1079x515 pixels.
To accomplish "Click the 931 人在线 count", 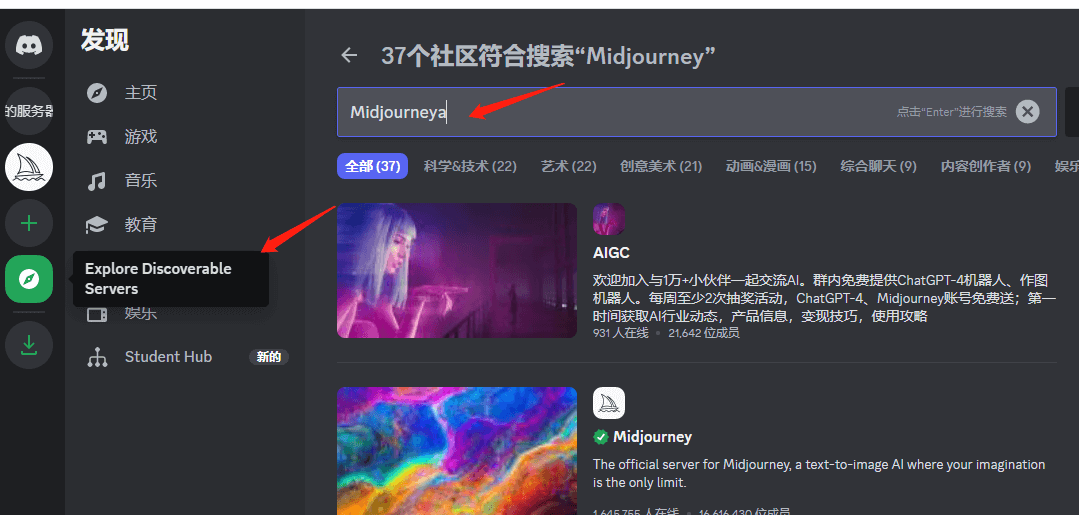I will [x=619, y=333].
